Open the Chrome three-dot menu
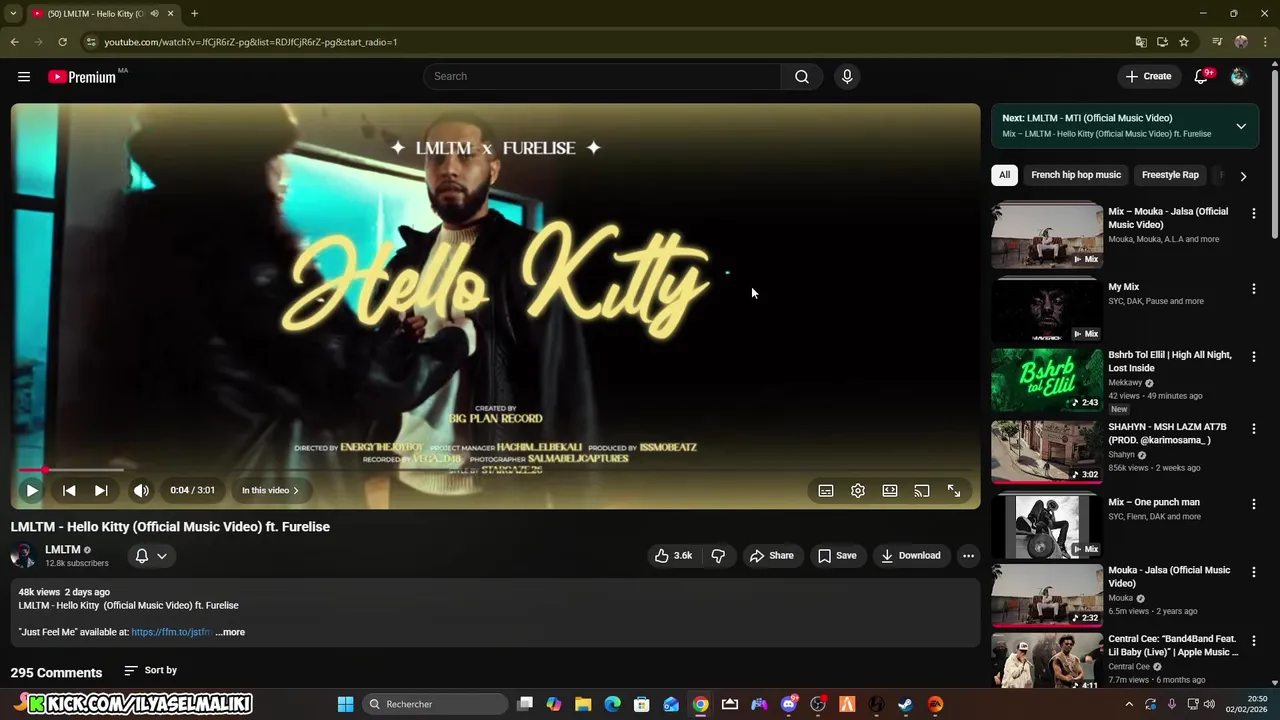 click(1266, 42)
